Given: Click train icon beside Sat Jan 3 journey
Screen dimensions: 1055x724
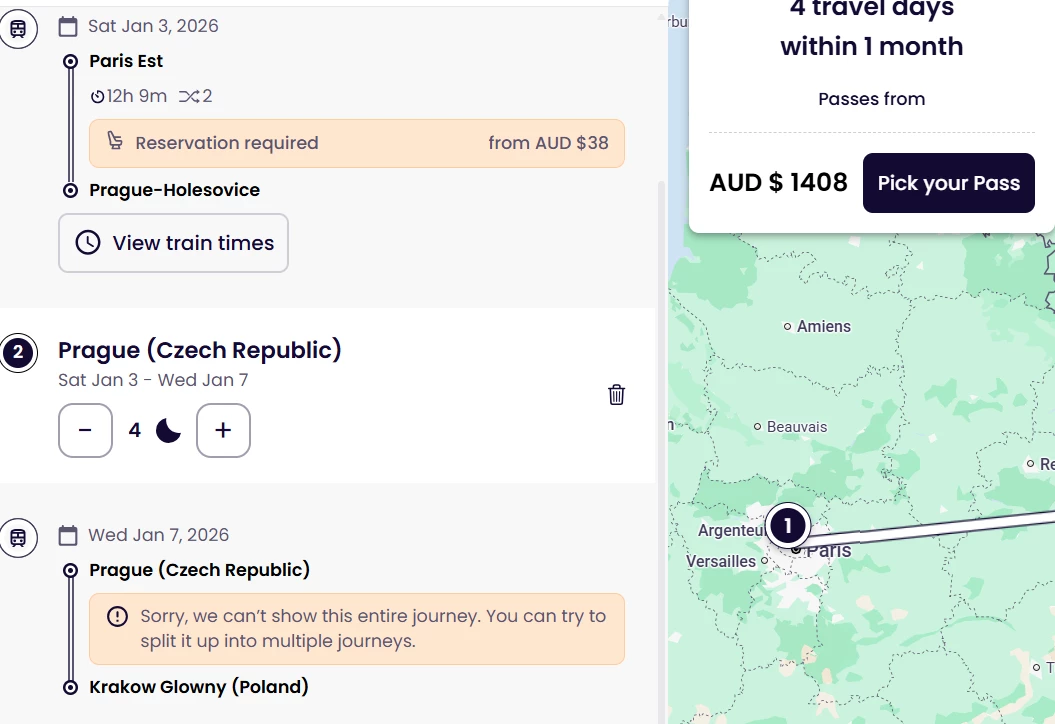Looking at the screenshot, I should coord(18,29).
